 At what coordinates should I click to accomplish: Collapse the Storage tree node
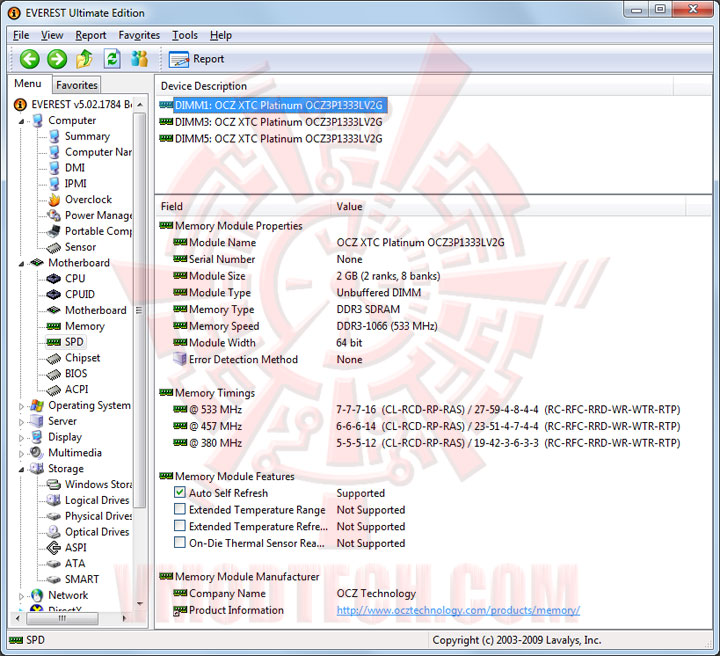[x=21, y=469]
